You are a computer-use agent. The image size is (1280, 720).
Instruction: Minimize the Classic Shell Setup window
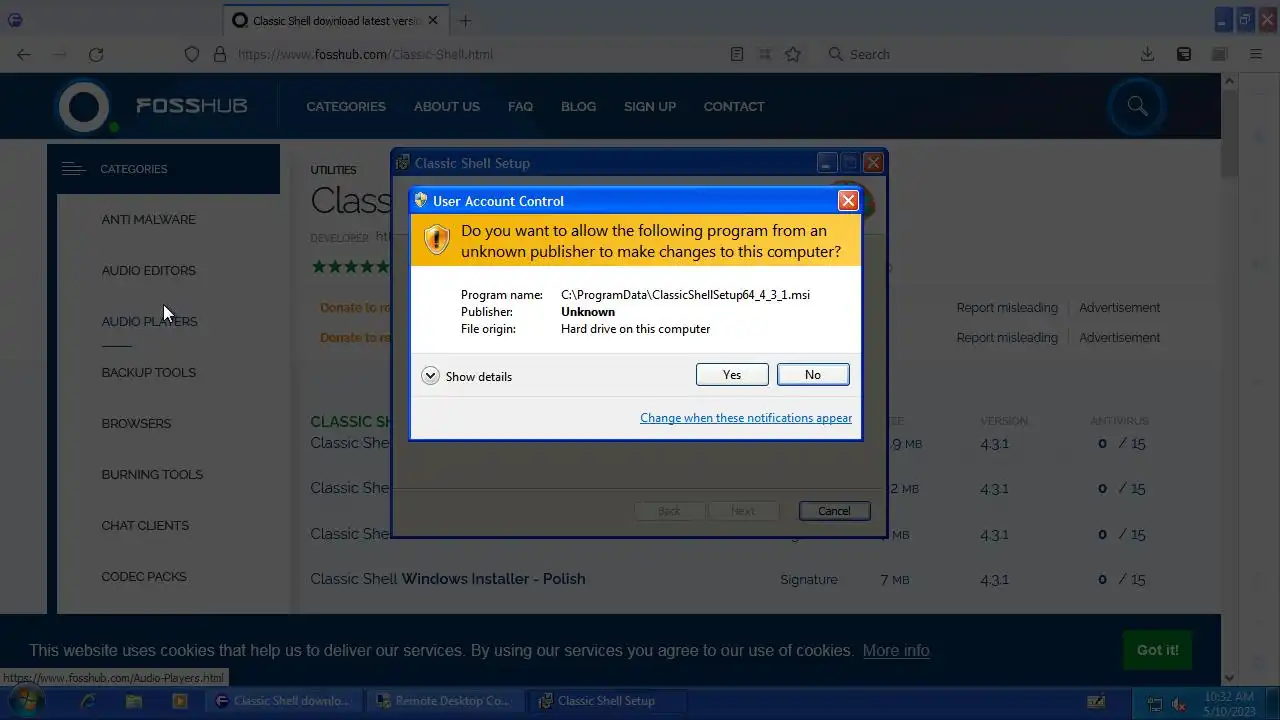827,163
